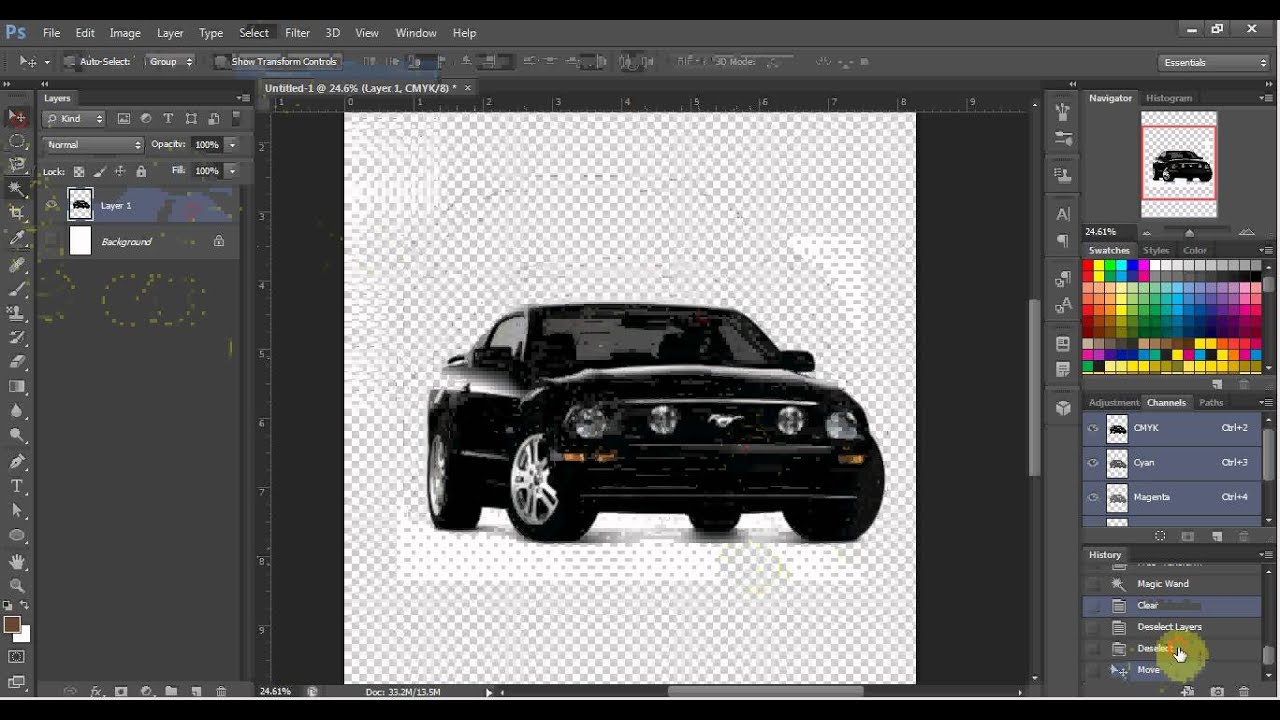Select the Gradient tool
This screenshot has width=1280, height=720.
click(x=17, y=386)
